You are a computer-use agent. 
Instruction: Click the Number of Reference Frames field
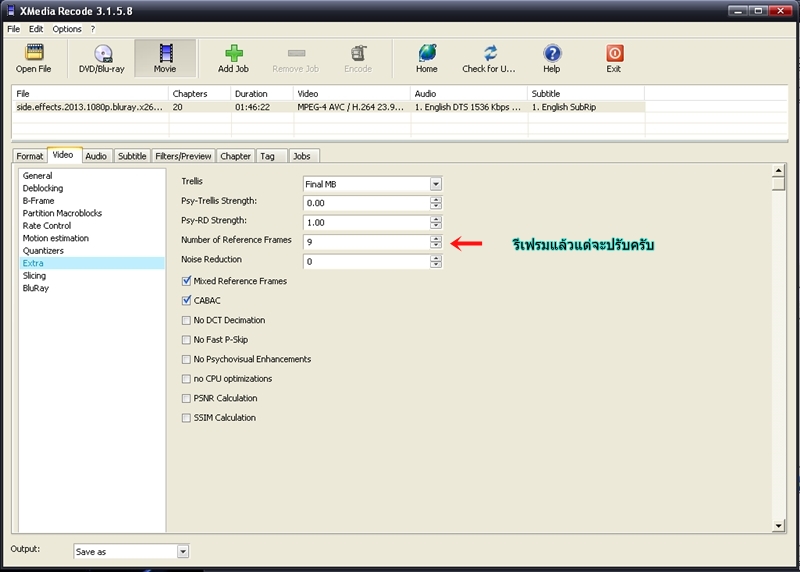click(367, 242)
